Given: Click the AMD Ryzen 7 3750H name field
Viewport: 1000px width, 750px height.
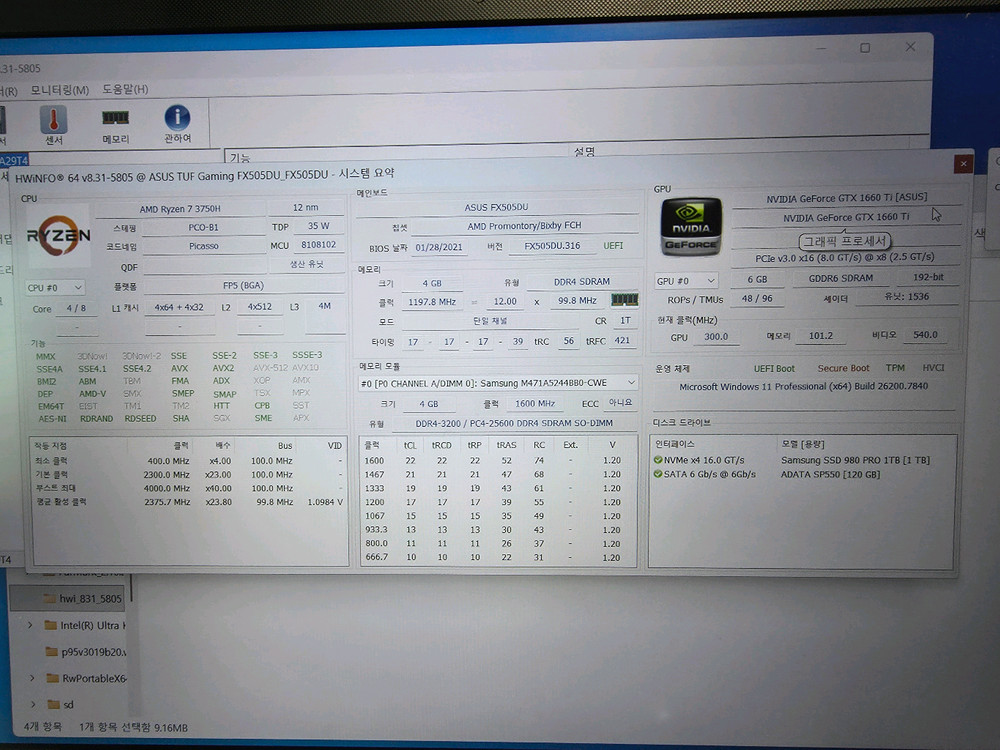Looking at the screenshot, I should (x=180, y=209).
